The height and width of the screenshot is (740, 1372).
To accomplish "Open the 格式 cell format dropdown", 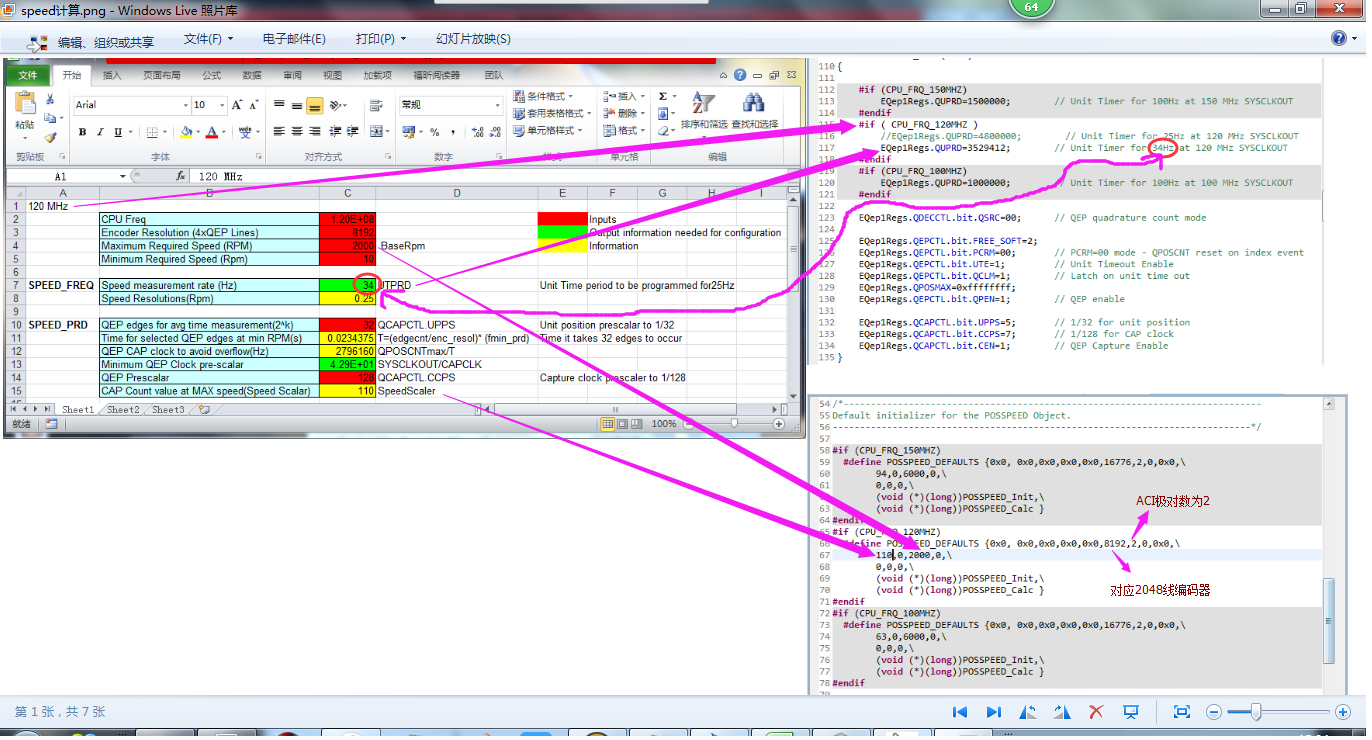I will click(x=625, y=130).
